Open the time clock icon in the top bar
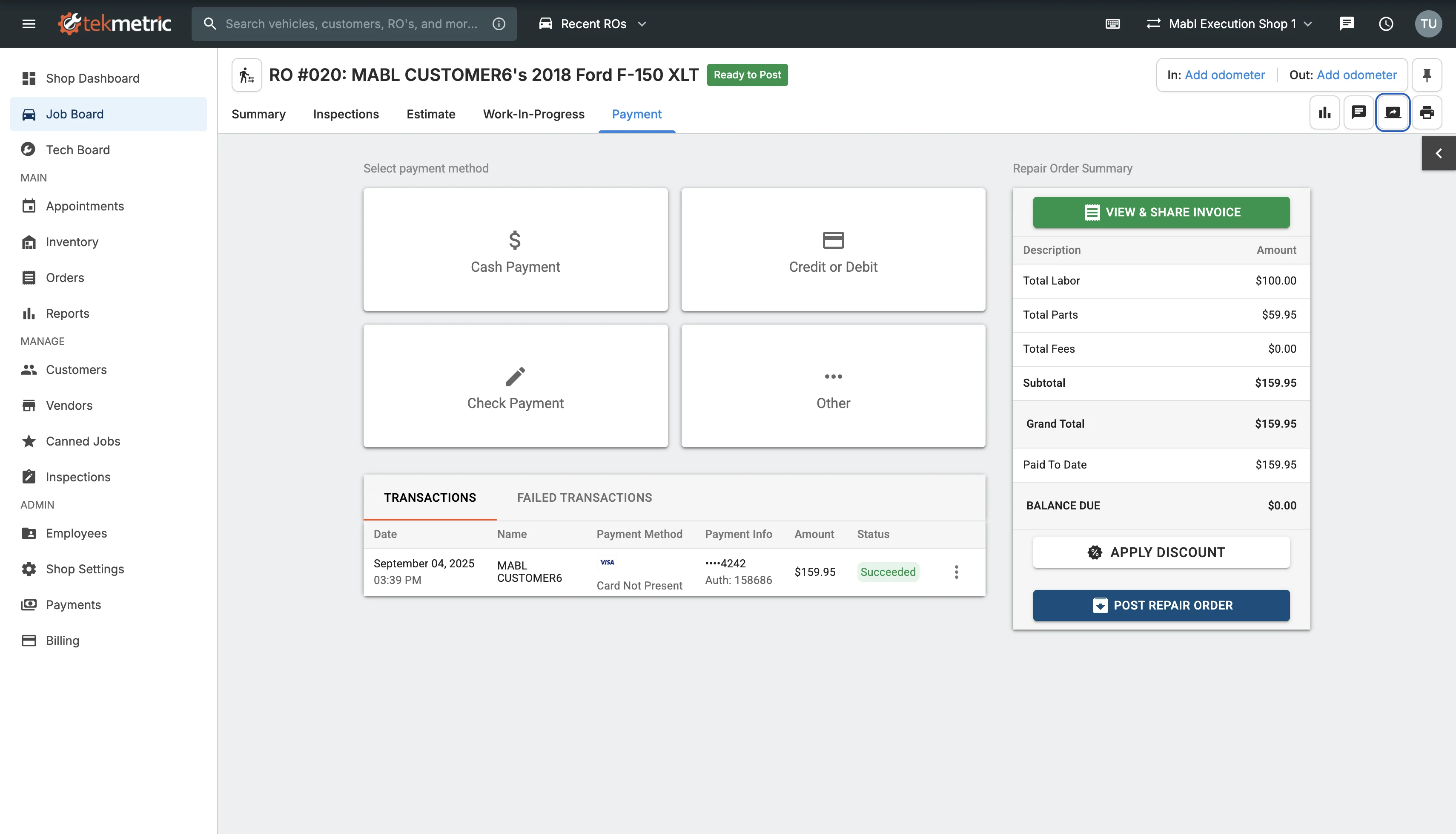 [x=1386, y=23]
